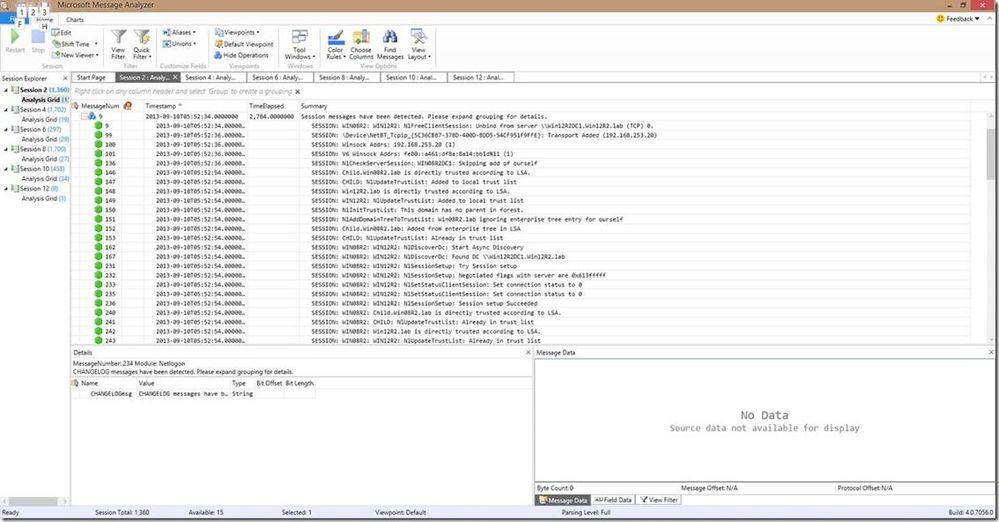Collapse the grouped message 9 row
Image resolution: width=999 pixels, height=522 pixels.
(84, 117)
